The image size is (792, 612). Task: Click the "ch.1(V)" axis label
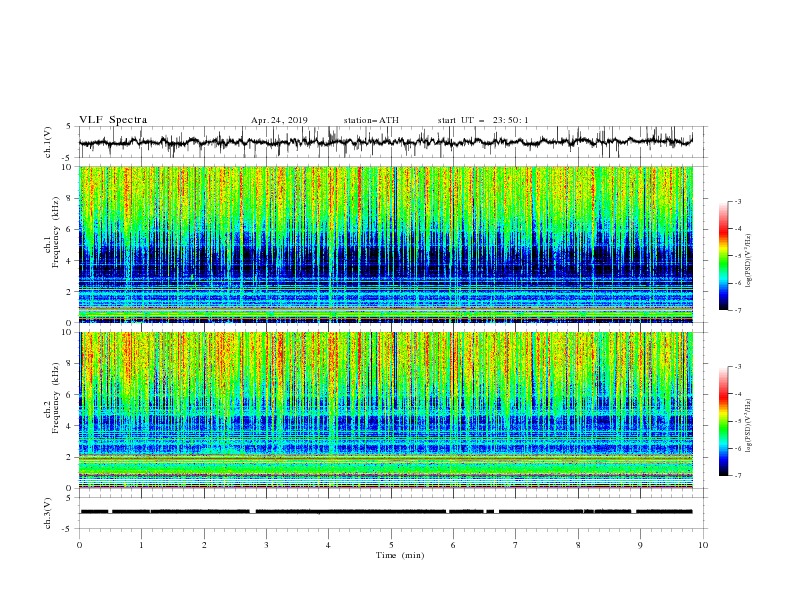47,142
